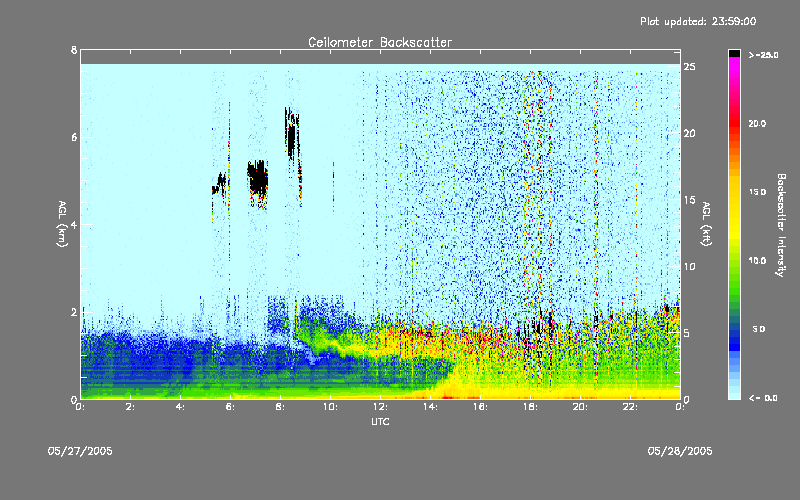The width and height of the screenshot is (800, 500).
Task: Click the '15' kft tick on the right axis
Action: coord(689,200)
